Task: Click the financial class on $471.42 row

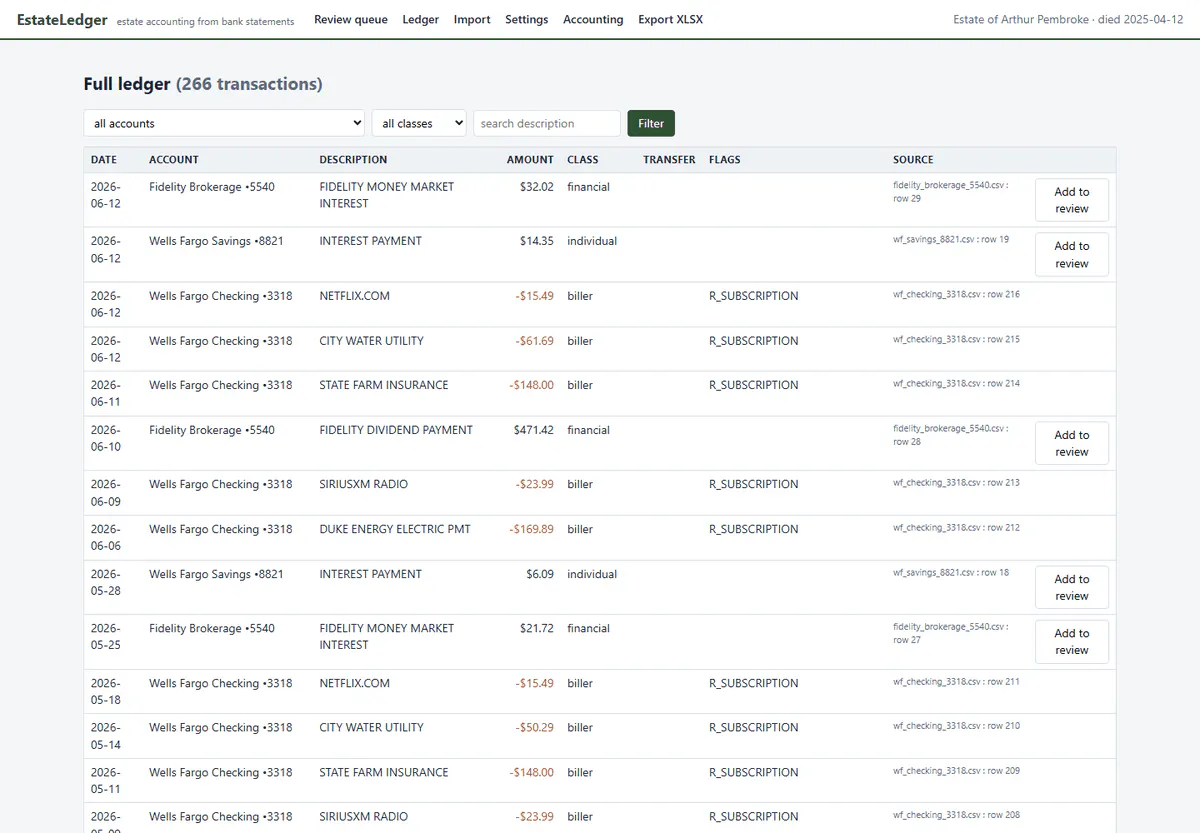Action: pos(588,430)
